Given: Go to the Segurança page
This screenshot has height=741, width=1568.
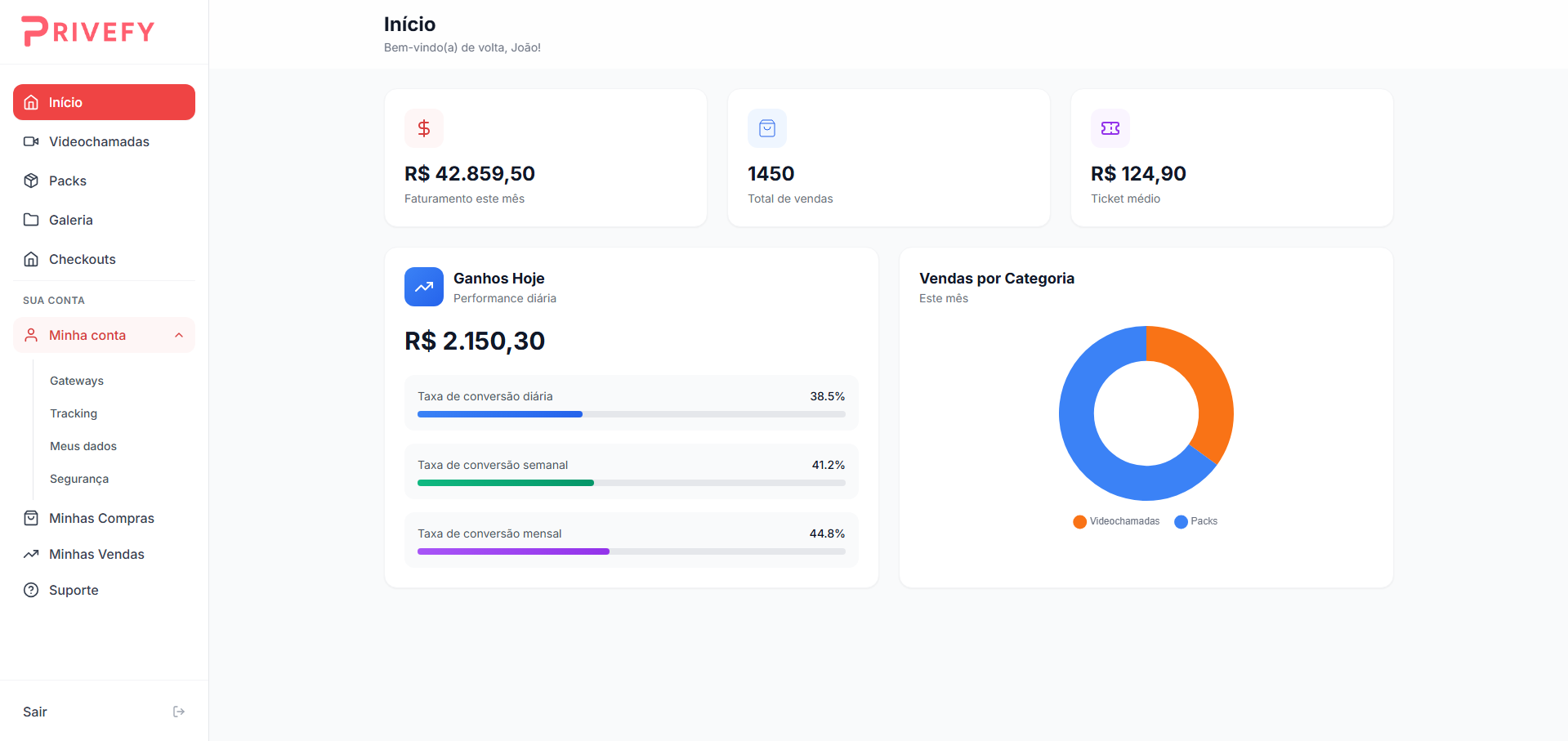Looking at the screenshot, I should [78, 479].
